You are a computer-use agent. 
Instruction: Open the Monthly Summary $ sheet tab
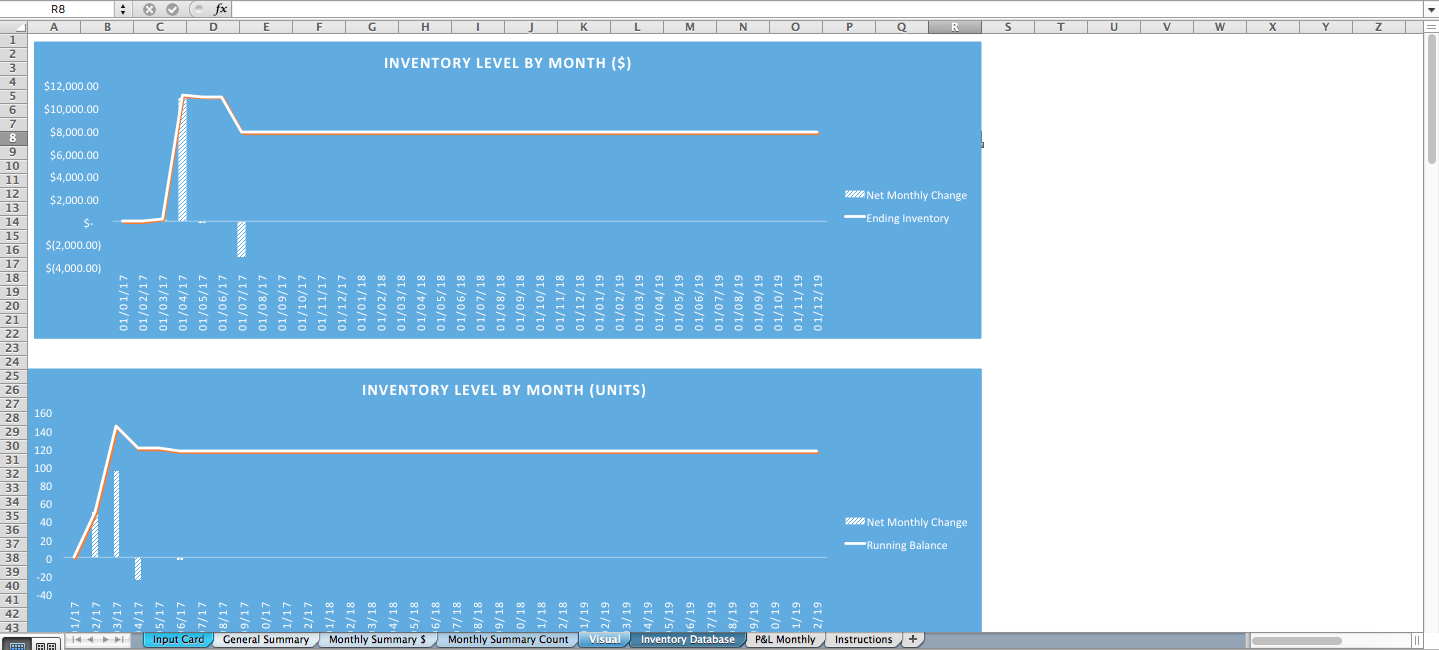377,639
